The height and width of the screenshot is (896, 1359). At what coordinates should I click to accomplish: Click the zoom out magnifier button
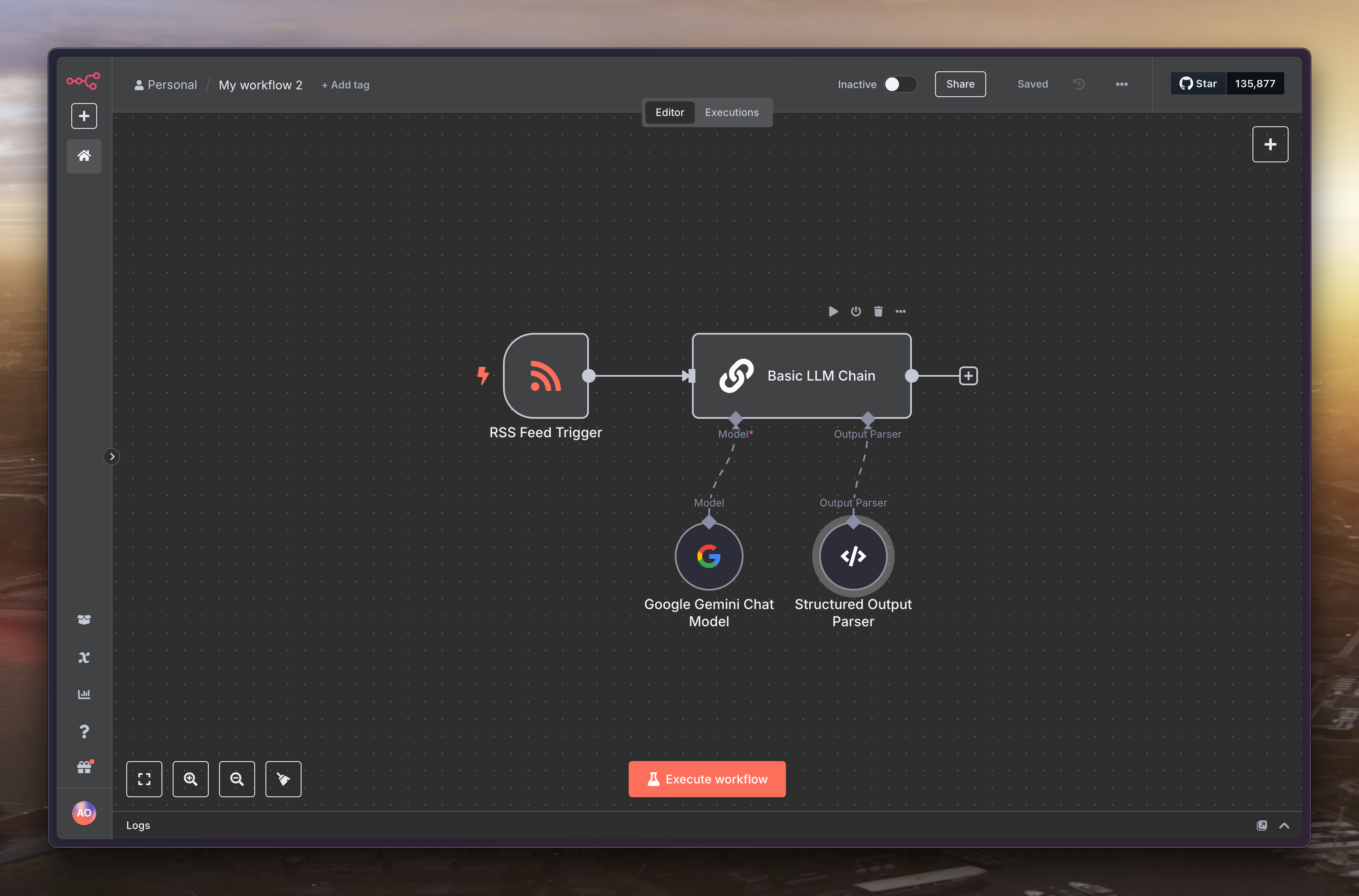tap(237, 779)
